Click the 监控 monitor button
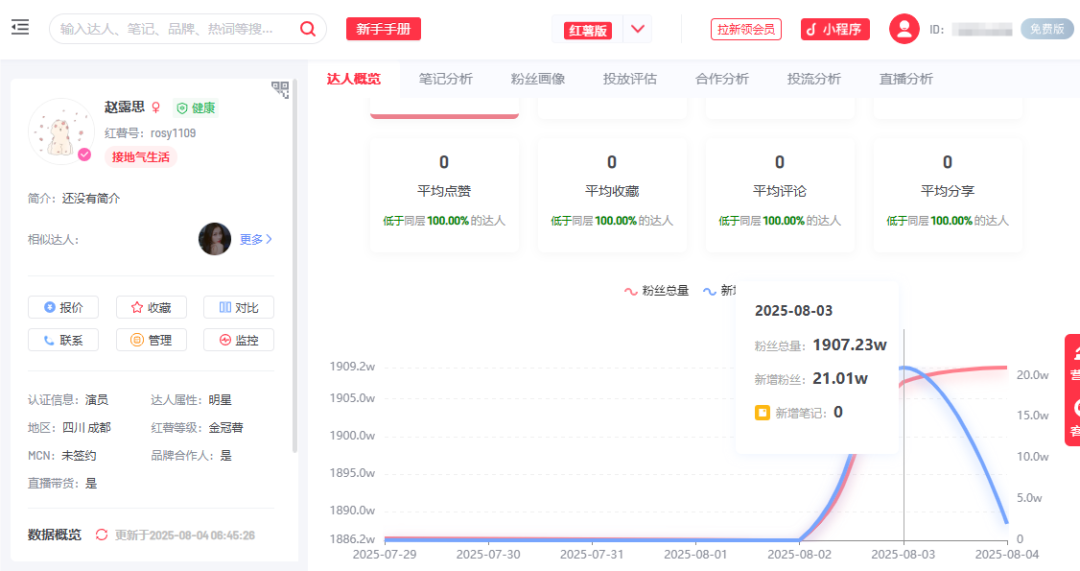This screenshot has width=1080, height=571. (238, 340)
